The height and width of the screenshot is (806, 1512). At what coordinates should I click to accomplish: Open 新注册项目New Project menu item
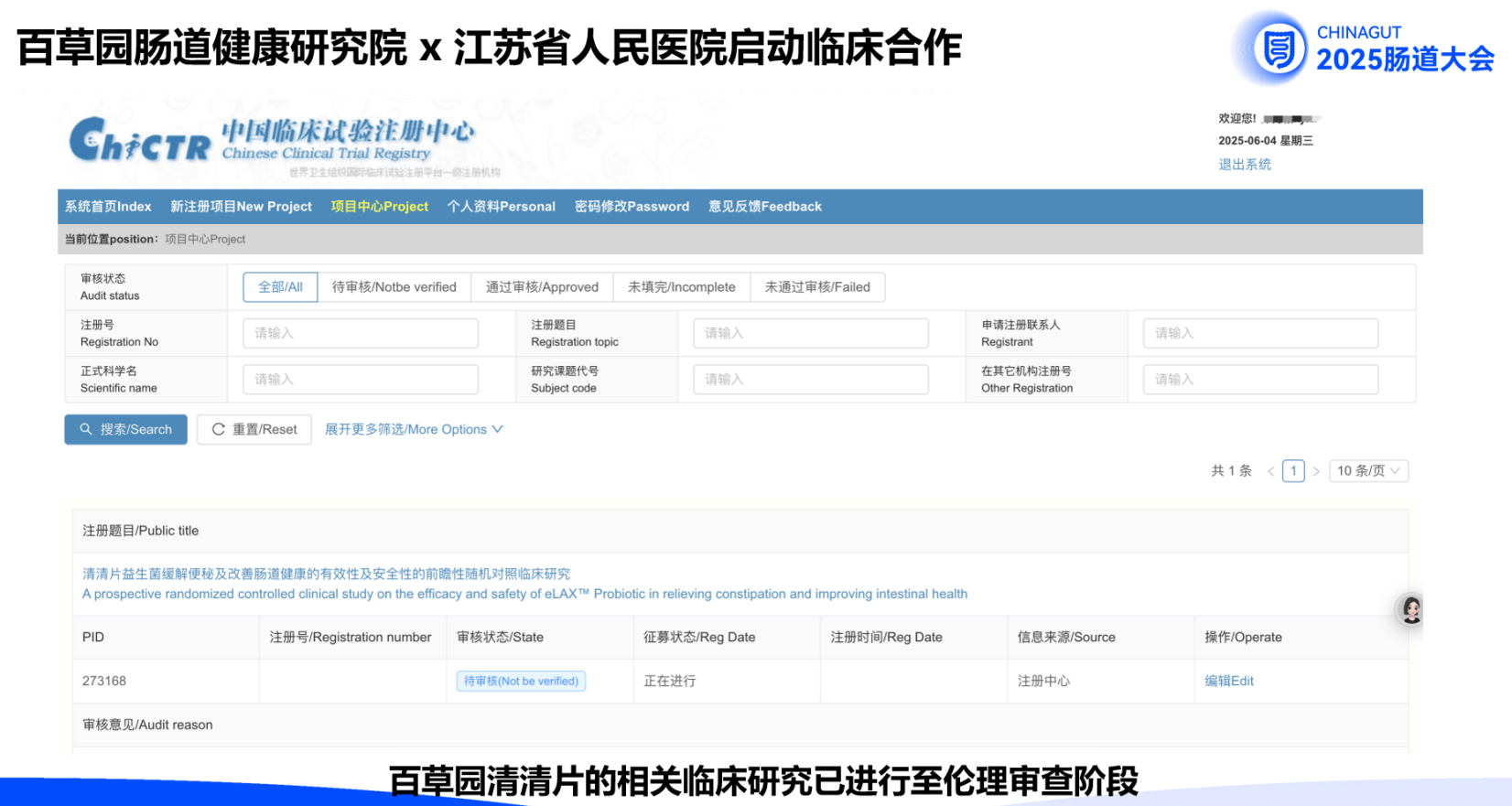point(241,207)
